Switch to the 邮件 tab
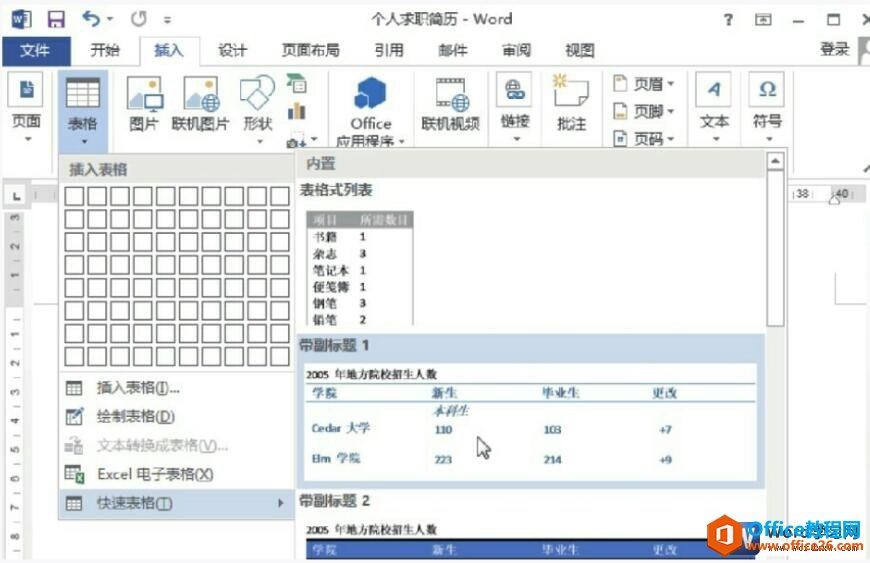Screen dimensions: 870x563 click(453, 50)
